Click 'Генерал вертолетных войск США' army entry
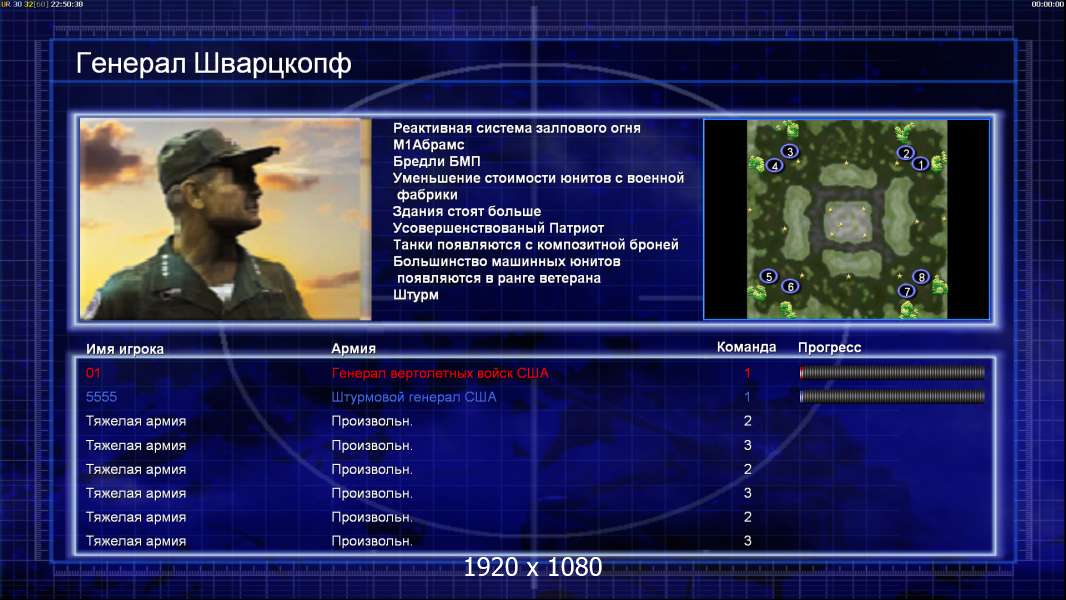The image size is (1066, 600). (x=440, y=373)
